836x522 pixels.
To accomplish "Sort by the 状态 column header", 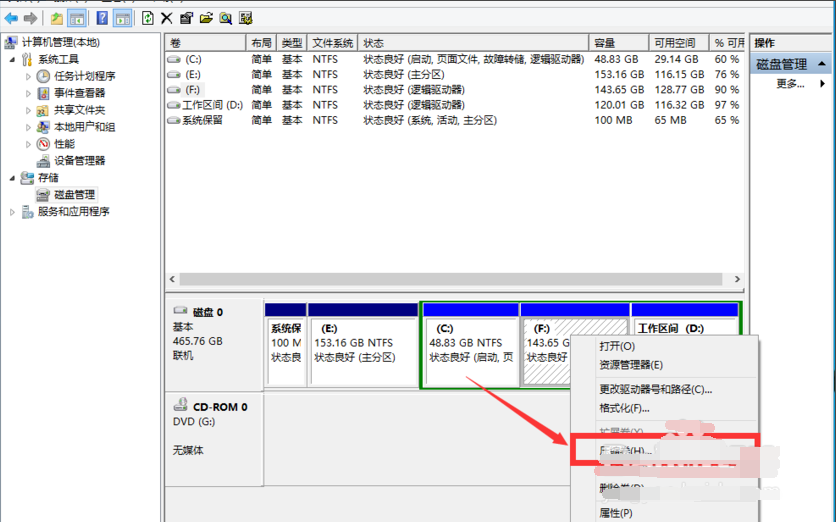I will pyautogui.click(x=473, y=43).
